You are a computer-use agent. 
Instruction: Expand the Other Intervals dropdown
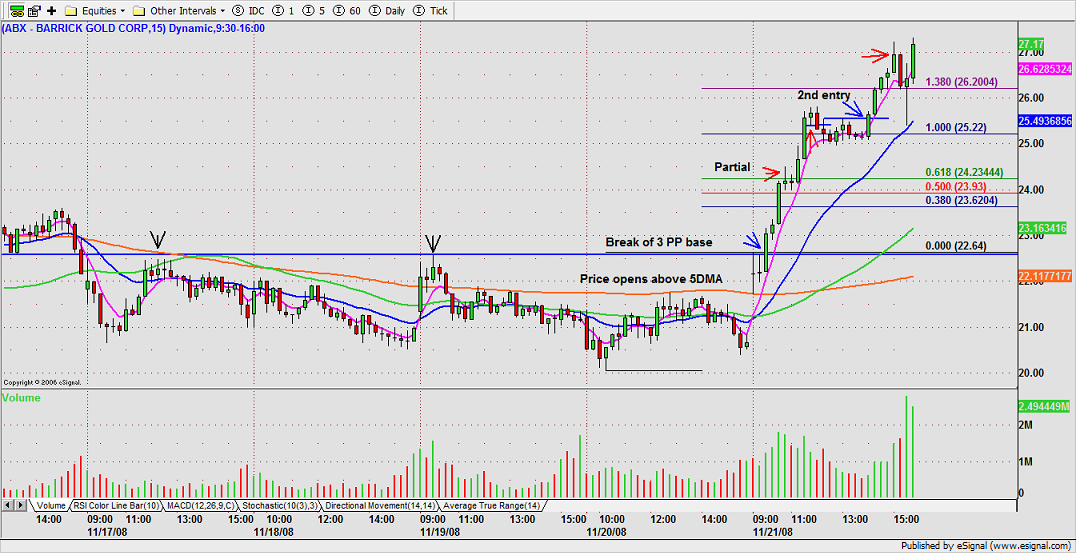click(x=178, y=11)
